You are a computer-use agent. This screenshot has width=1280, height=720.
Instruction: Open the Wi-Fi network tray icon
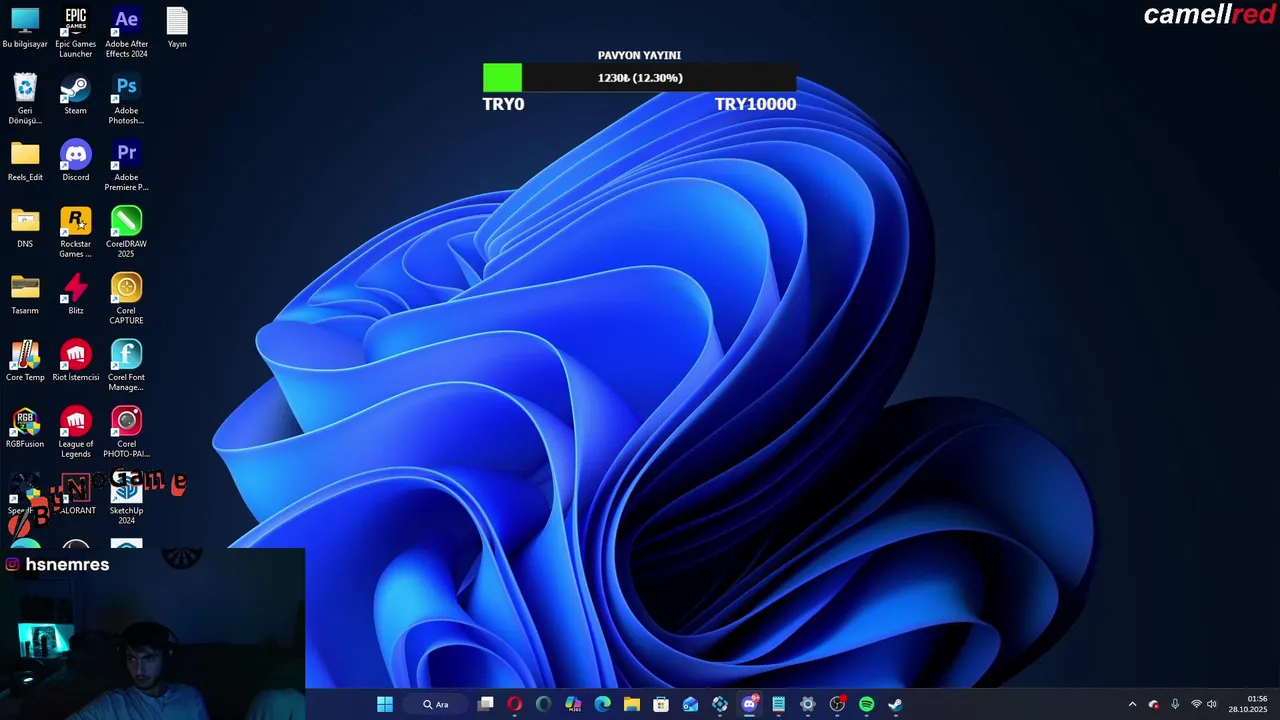coord(1196,704)
